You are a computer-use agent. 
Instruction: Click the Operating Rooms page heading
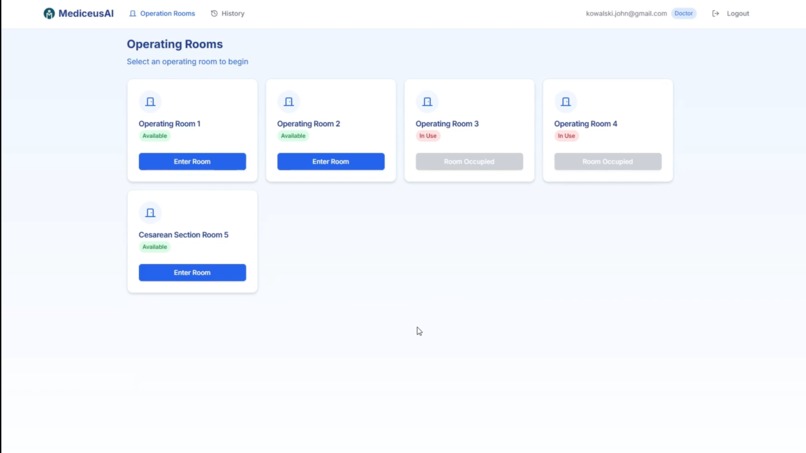[x=175, y=44]
